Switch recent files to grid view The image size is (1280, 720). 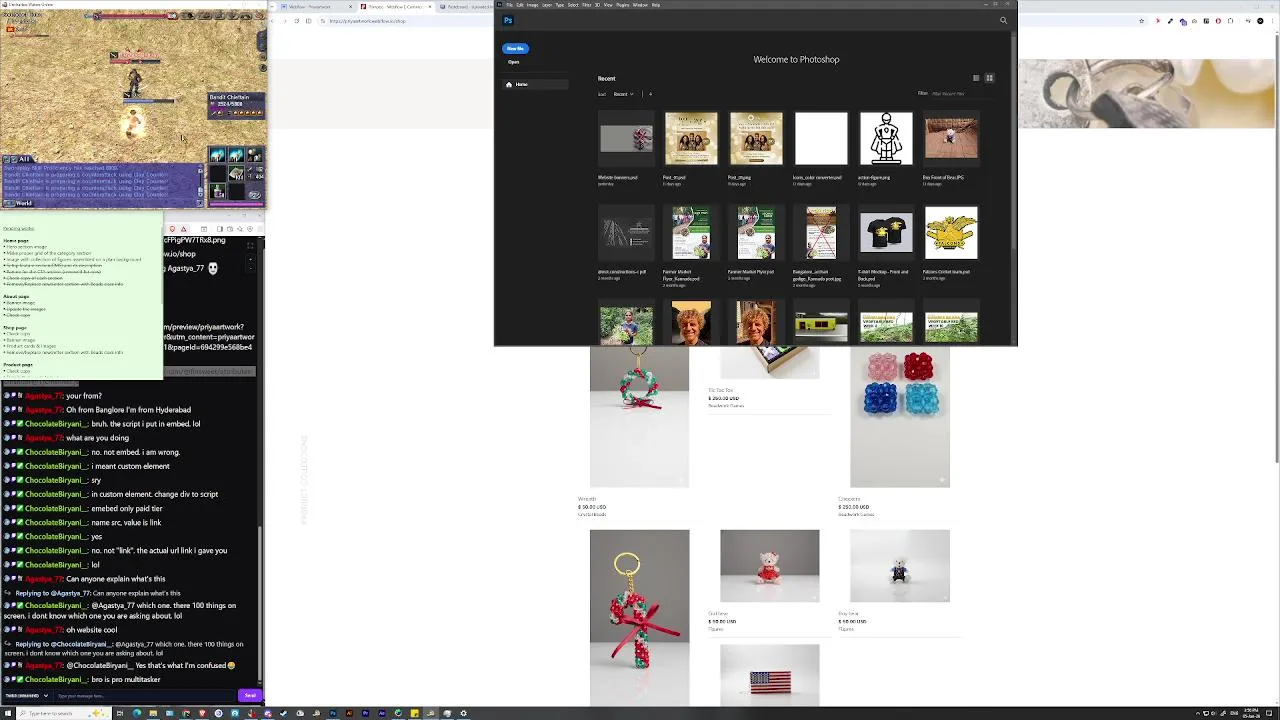[989, 78]
